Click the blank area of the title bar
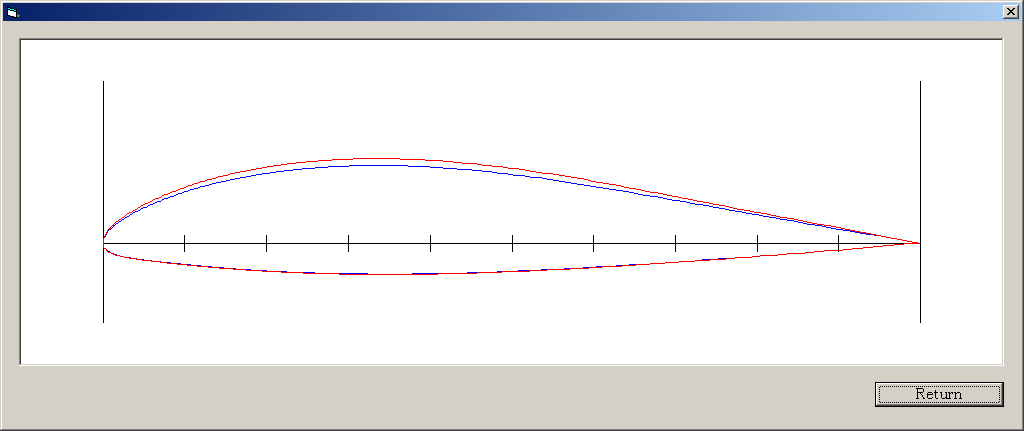 pos(500,12)
